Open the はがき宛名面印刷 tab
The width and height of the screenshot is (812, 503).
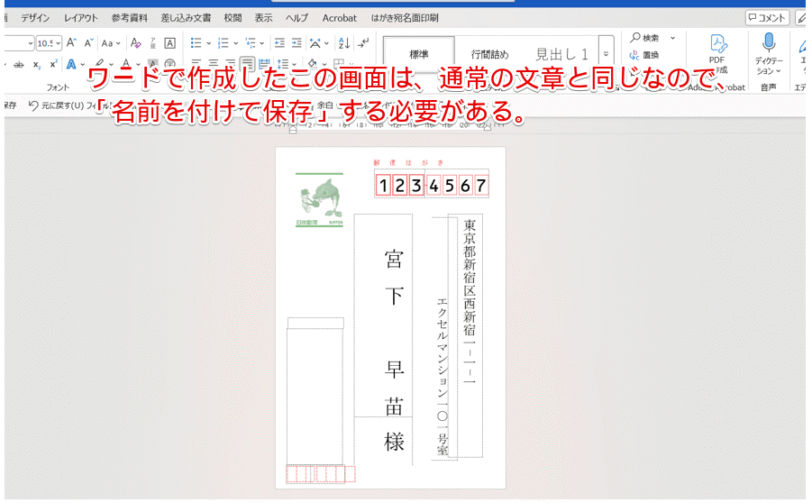(404, 18)
